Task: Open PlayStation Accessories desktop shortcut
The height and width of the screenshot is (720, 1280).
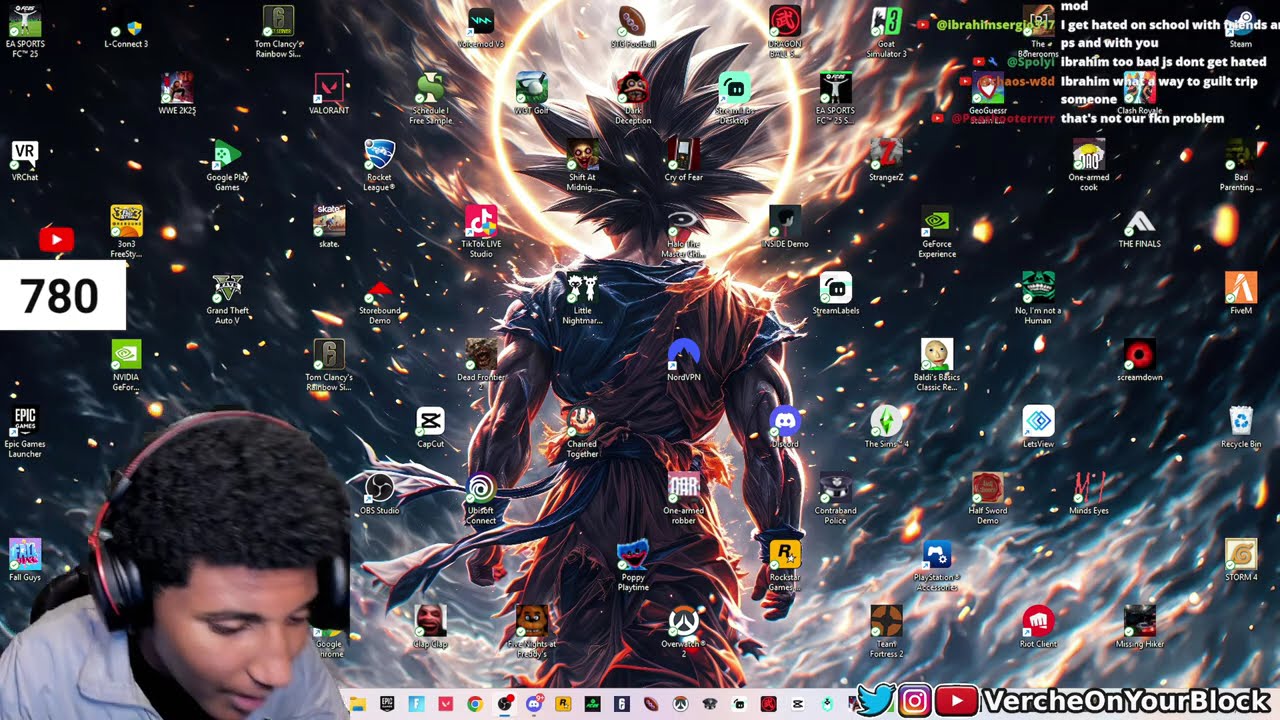Action: pyautogui.click(x=937, y=566)
